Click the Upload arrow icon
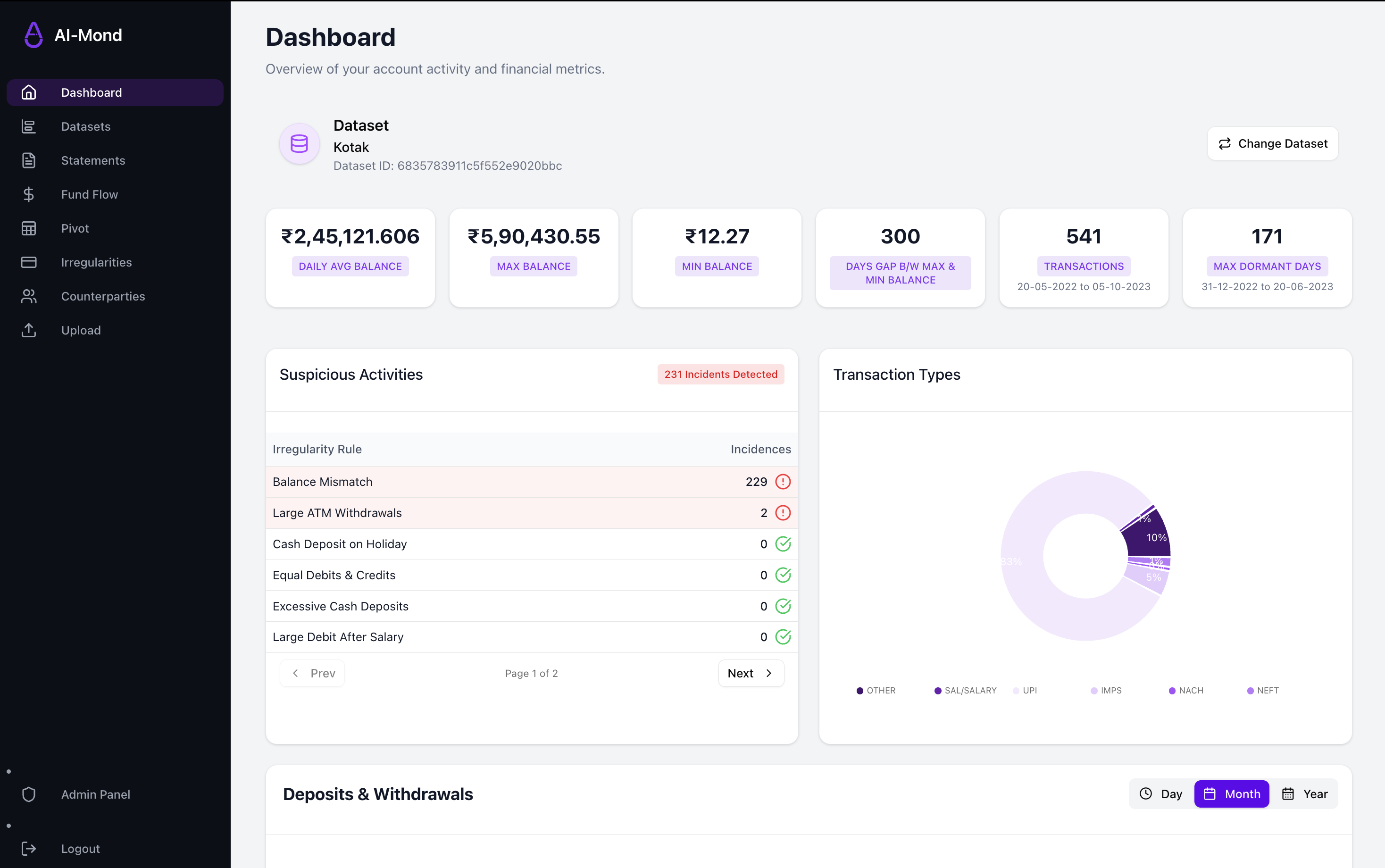Viewport: 1385px width, 868px height. [29, 330]
